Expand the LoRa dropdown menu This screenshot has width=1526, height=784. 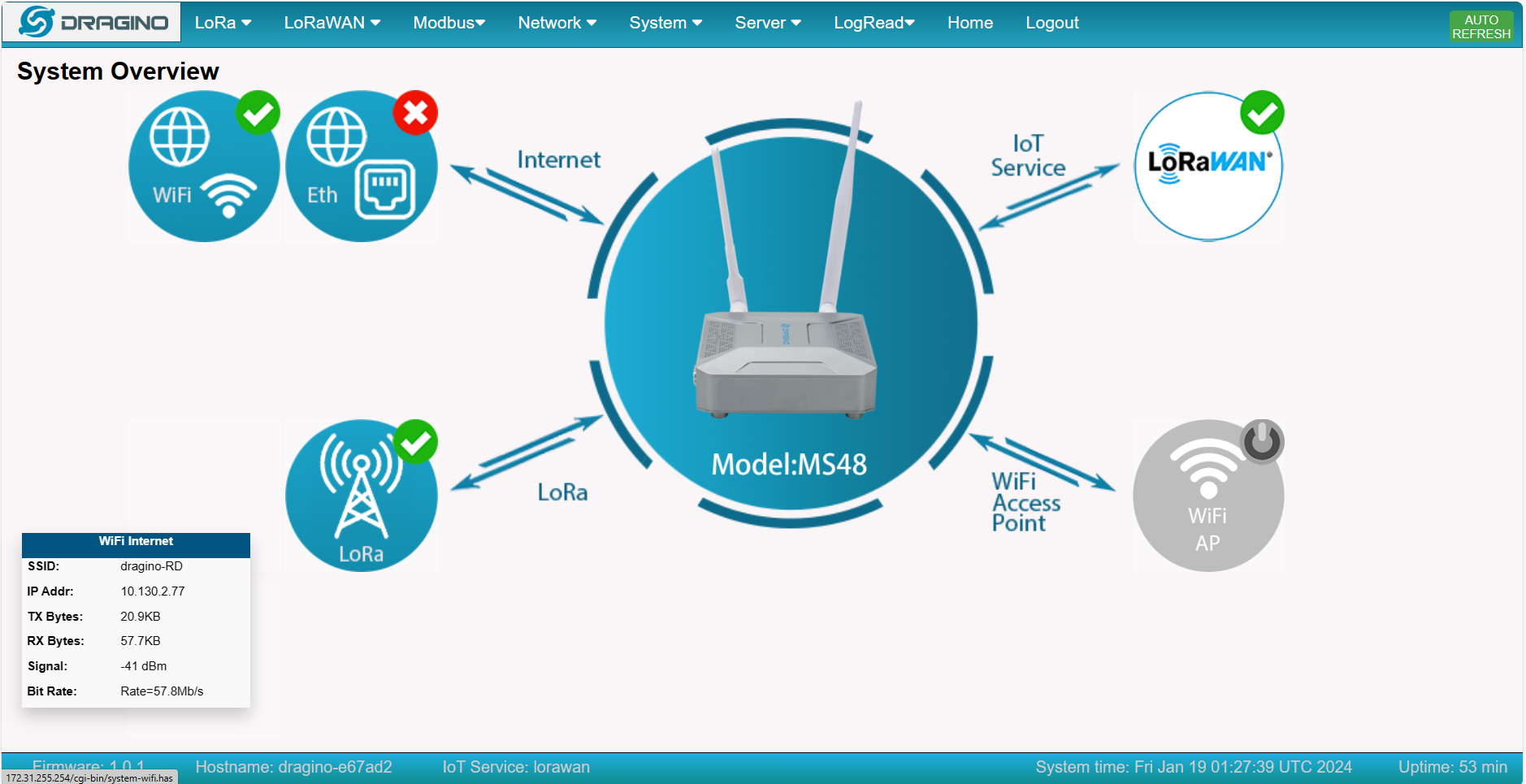(223, 23)
